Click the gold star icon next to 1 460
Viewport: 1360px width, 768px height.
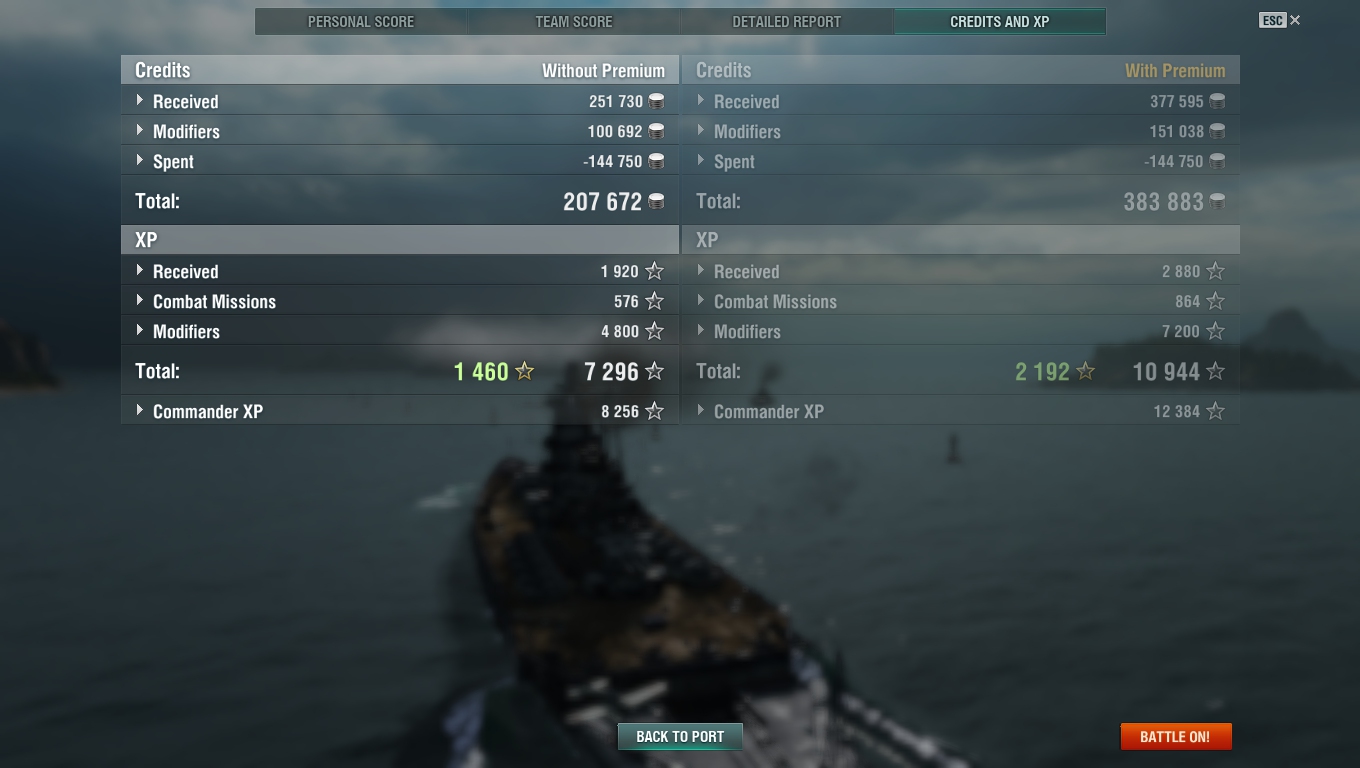point(524,371)
